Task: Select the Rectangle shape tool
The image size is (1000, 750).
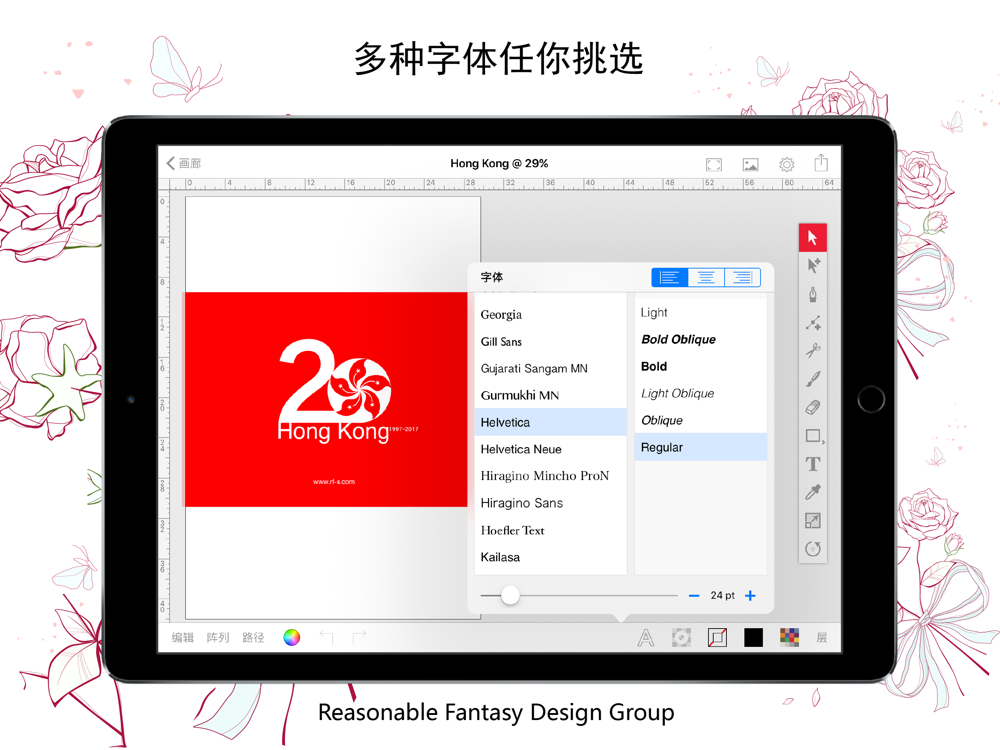Action: click(812, 436)
